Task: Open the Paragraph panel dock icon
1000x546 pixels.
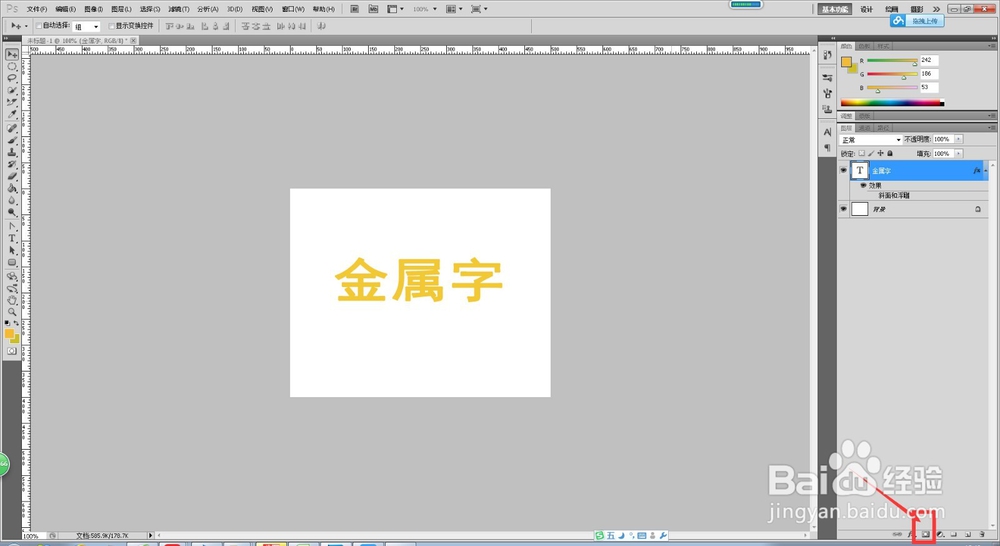Action: 827,147
